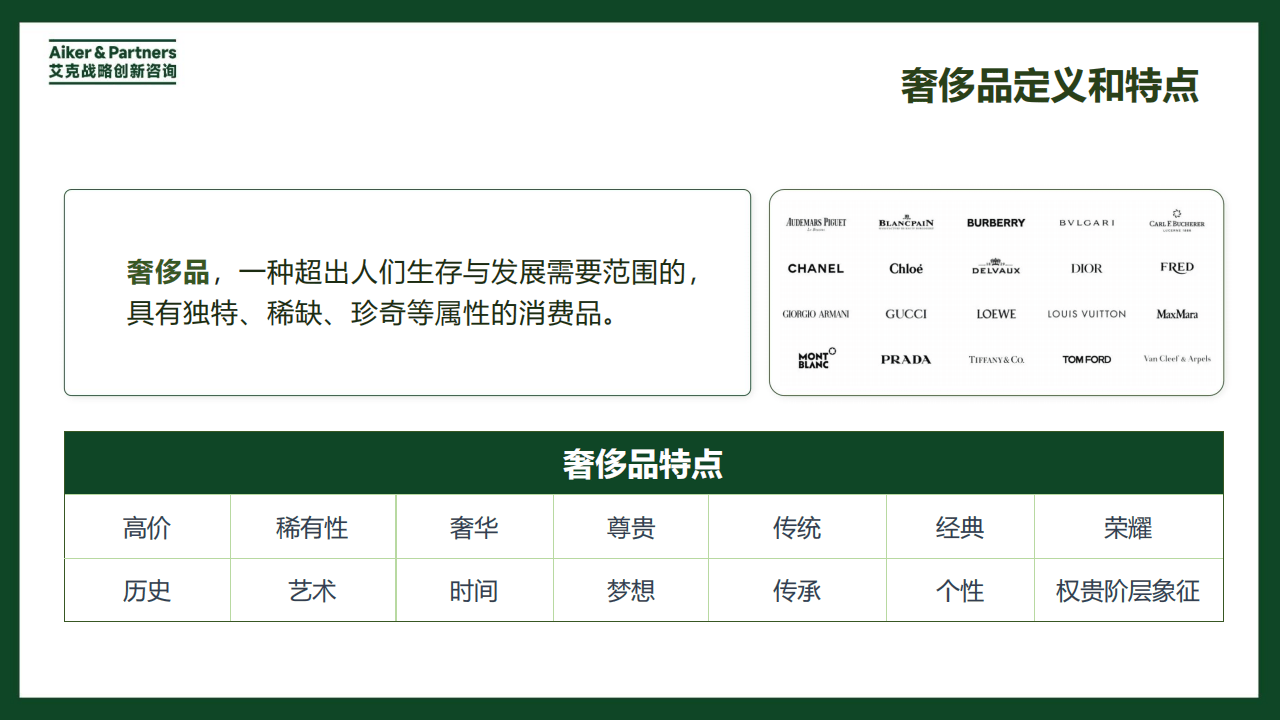Screen dimensions: 1280x720
Task: Click 艾克战略创新咨询 company name text
Action: 112,72
